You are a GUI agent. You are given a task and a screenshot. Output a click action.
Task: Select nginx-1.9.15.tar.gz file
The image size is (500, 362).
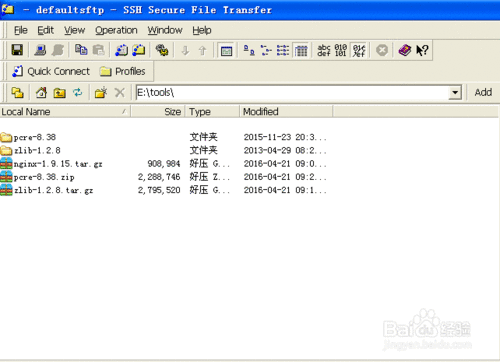click(x=51, y=164)
